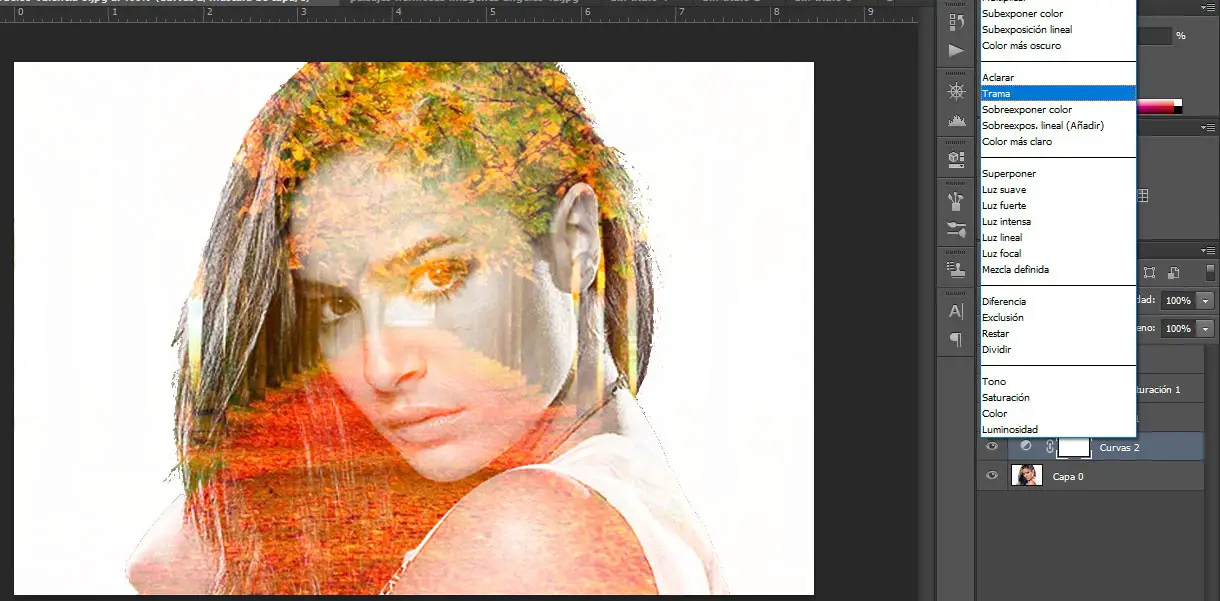Select Sobreexponer color blend mode
The width and height of the screenshot is (1220, 601).
1057,109
